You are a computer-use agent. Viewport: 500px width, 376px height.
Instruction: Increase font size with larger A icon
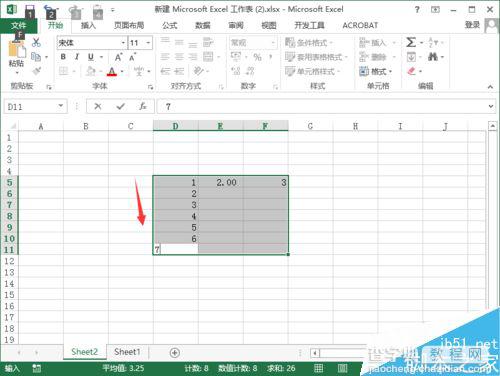(118, 57)
